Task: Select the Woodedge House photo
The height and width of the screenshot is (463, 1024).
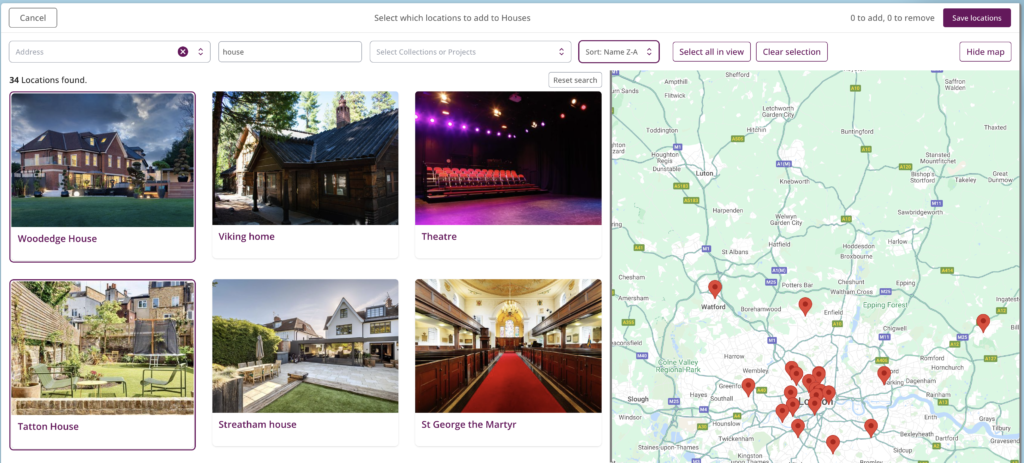Action: (103, 160)
